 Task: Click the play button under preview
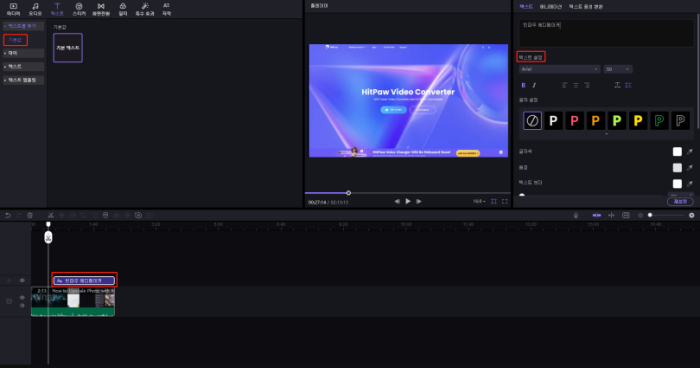(x=408, y=201)
